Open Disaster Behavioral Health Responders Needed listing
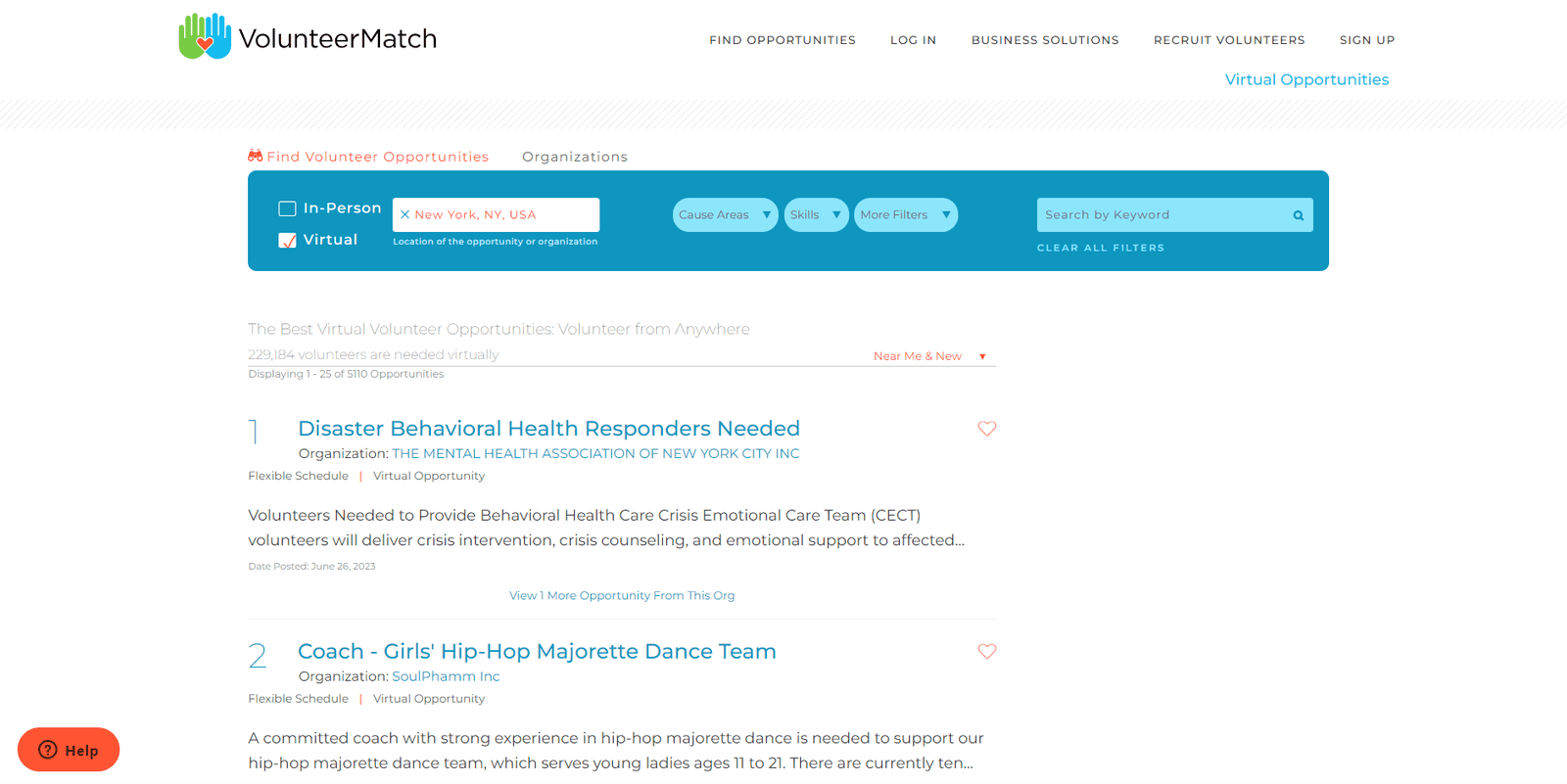1567x784 pixels. pos(548,429)
